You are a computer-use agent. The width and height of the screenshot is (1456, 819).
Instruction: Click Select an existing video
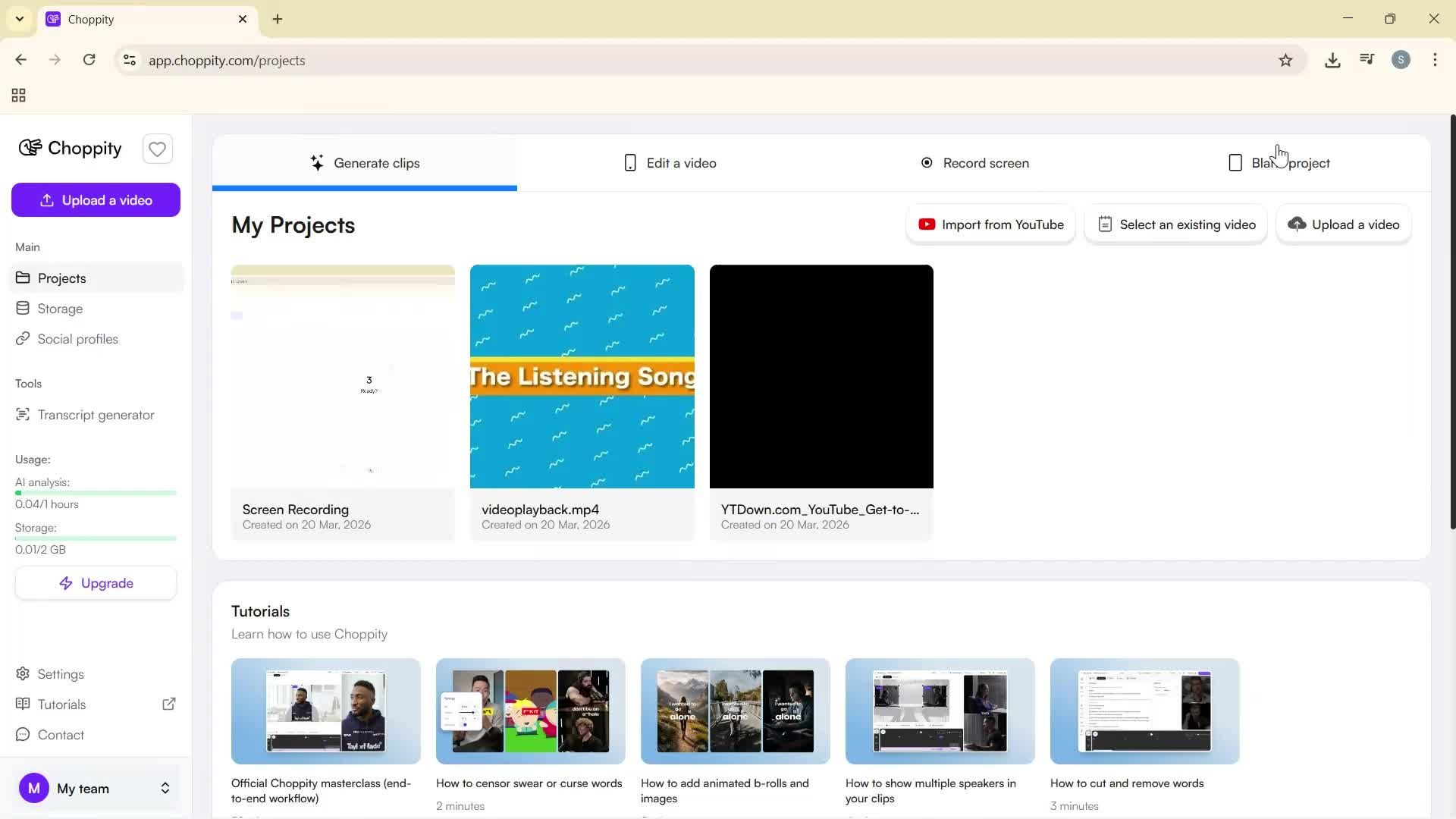[x=1175, y=224]
